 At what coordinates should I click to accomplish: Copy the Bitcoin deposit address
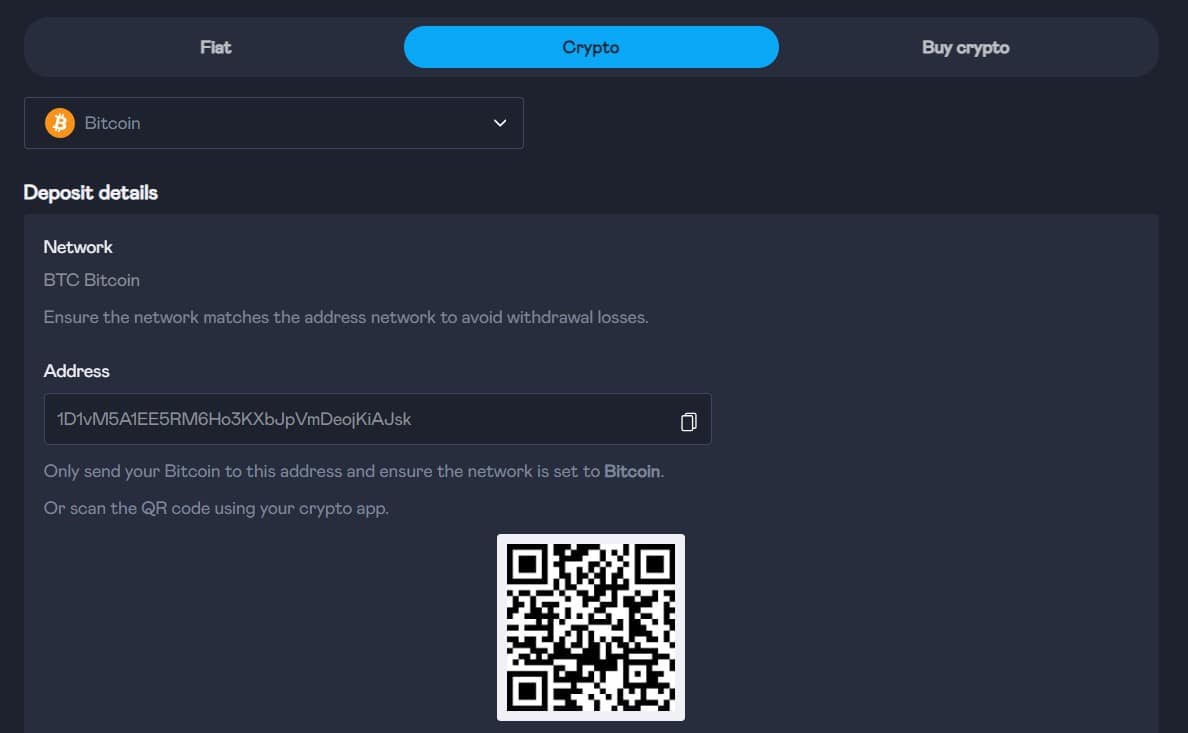(688, 421)
